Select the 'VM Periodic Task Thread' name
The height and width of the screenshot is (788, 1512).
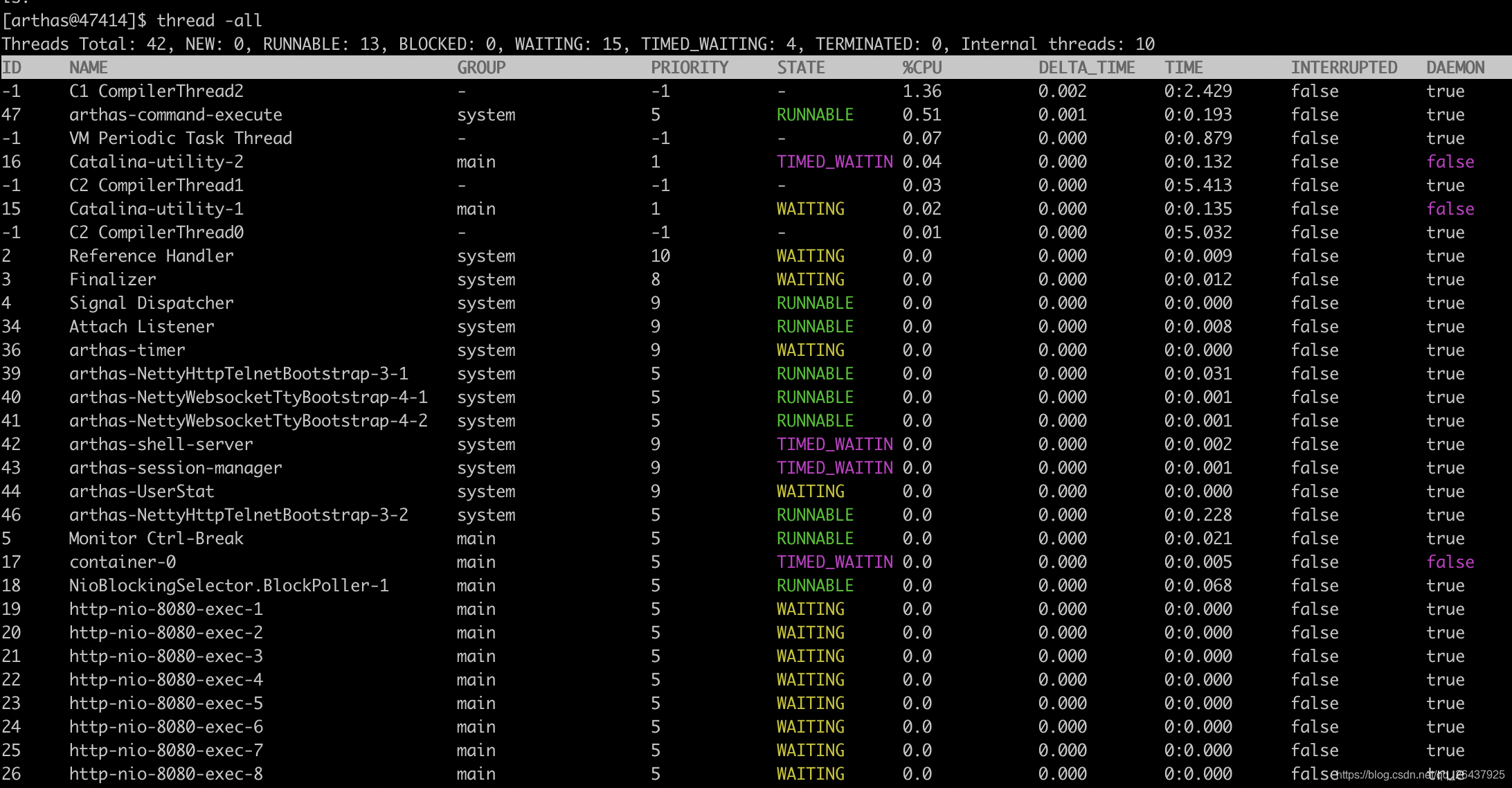[181, 138]
